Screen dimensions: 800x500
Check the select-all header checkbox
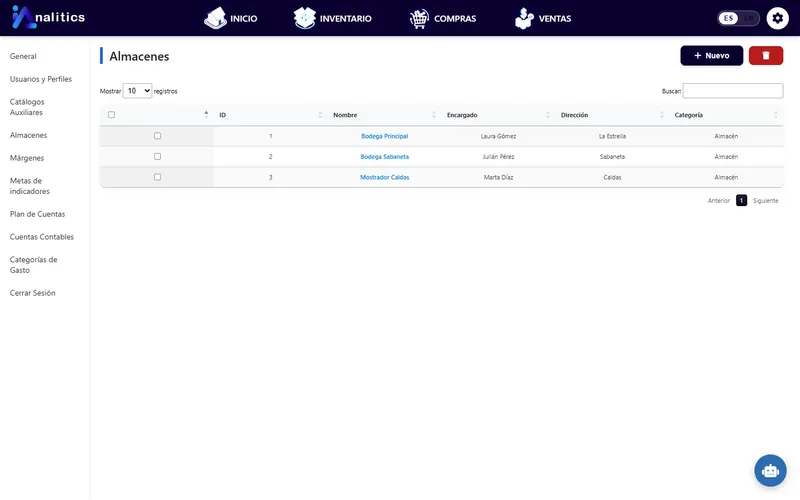(111, 115)
